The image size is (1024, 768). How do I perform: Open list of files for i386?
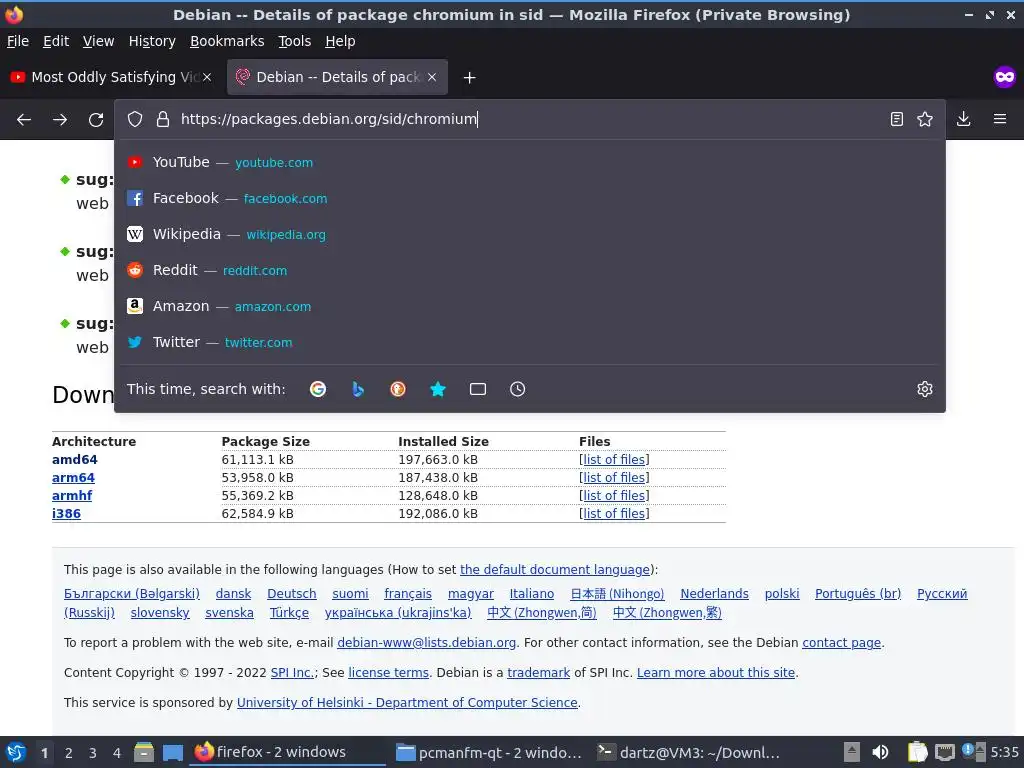coord(614,514)
